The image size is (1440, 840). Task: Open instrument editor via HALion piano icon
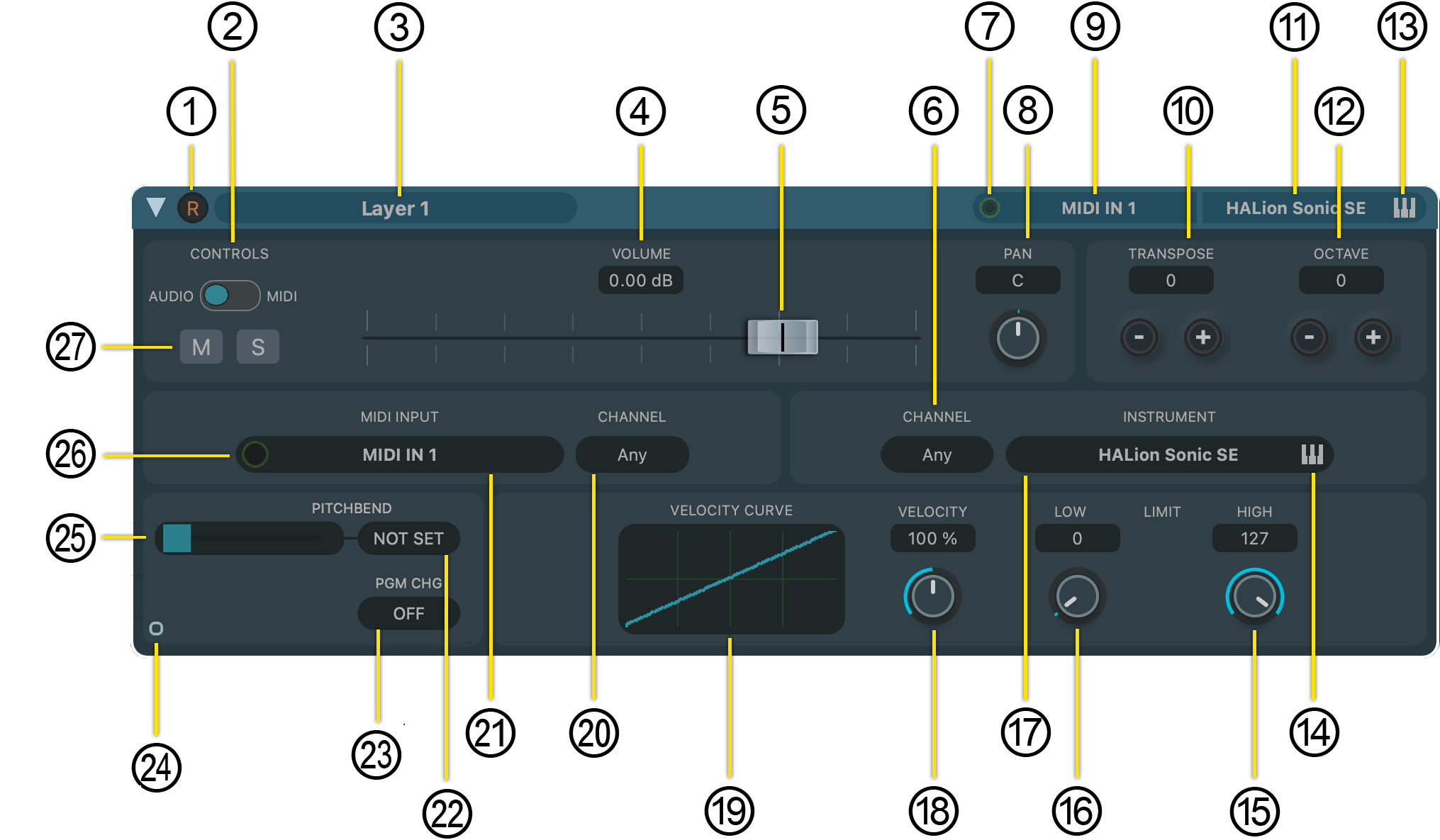click(1312, 454)
